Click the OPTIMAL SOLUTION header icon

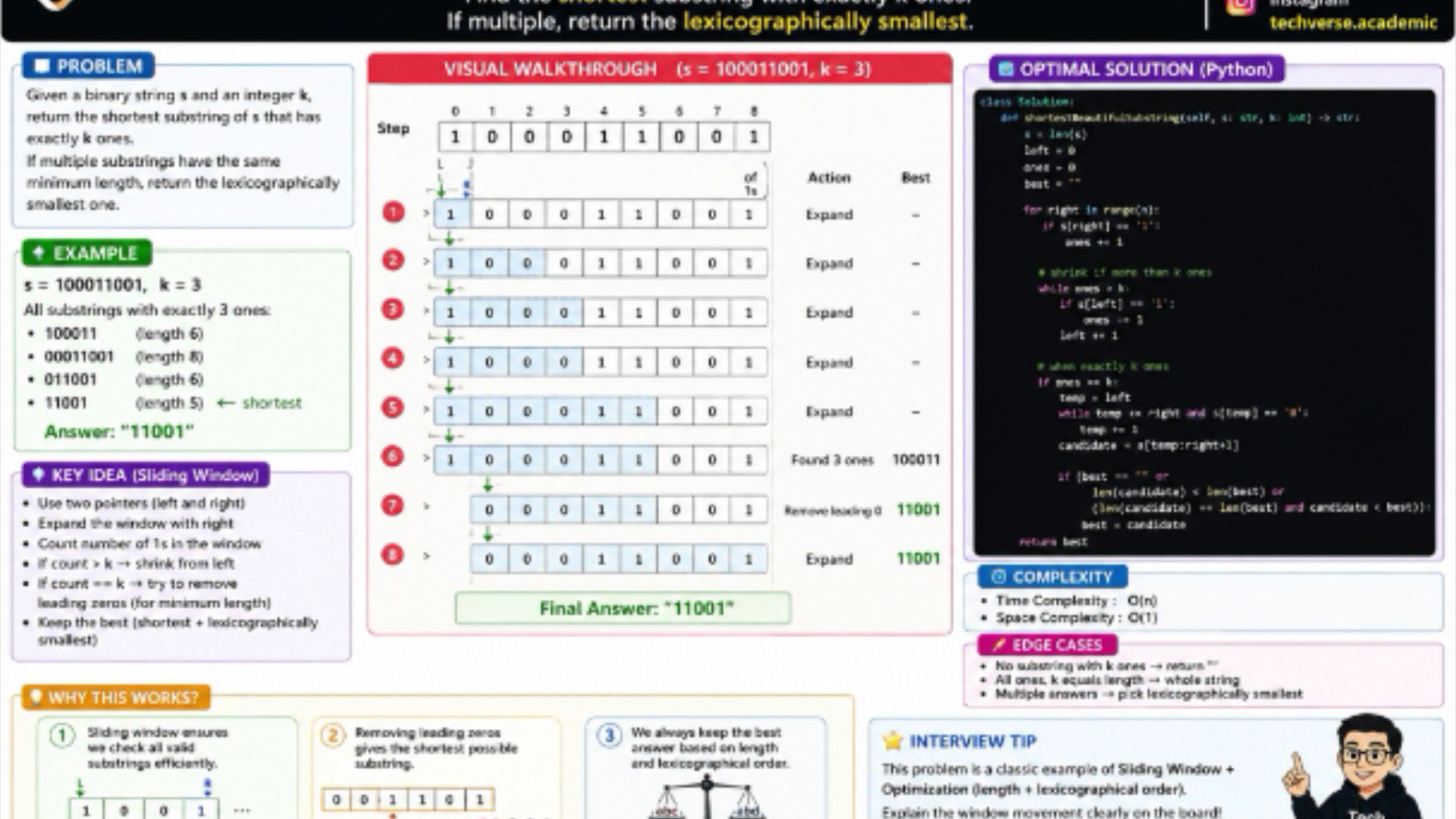[1006, 70]
